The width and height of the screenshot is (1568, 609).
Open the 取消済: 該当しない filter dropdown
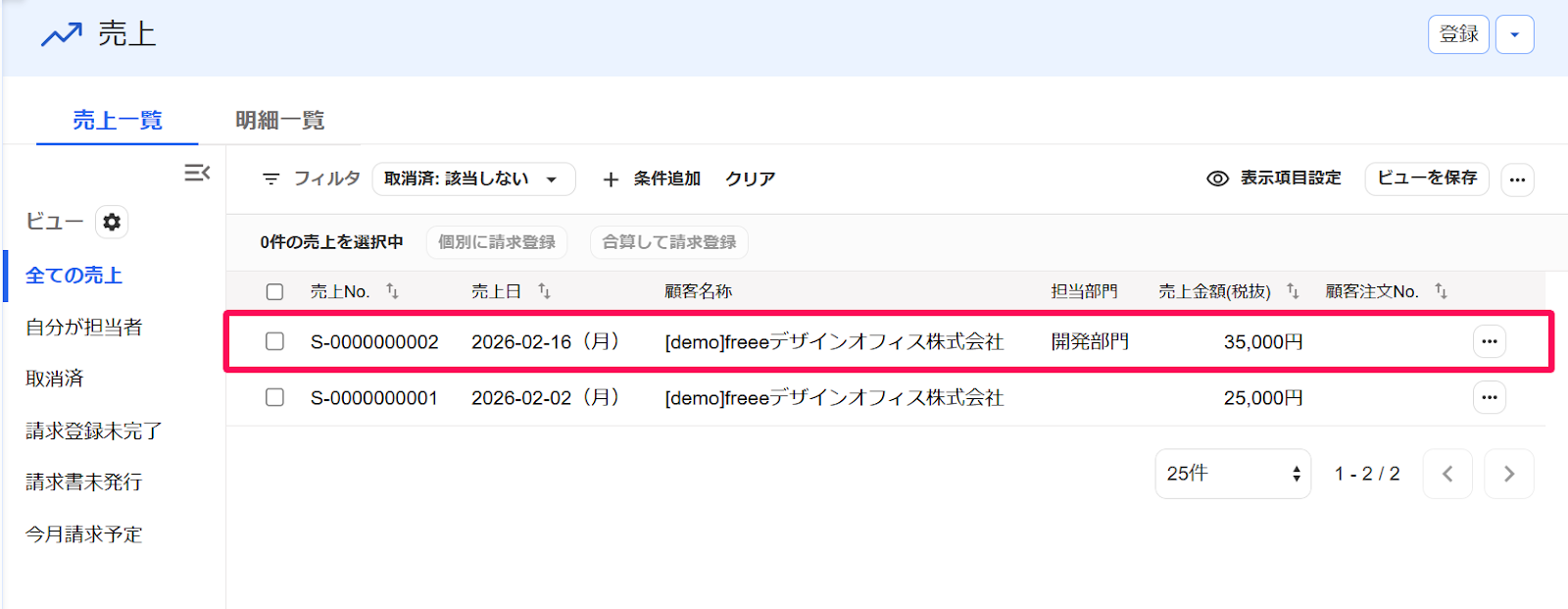473,179
